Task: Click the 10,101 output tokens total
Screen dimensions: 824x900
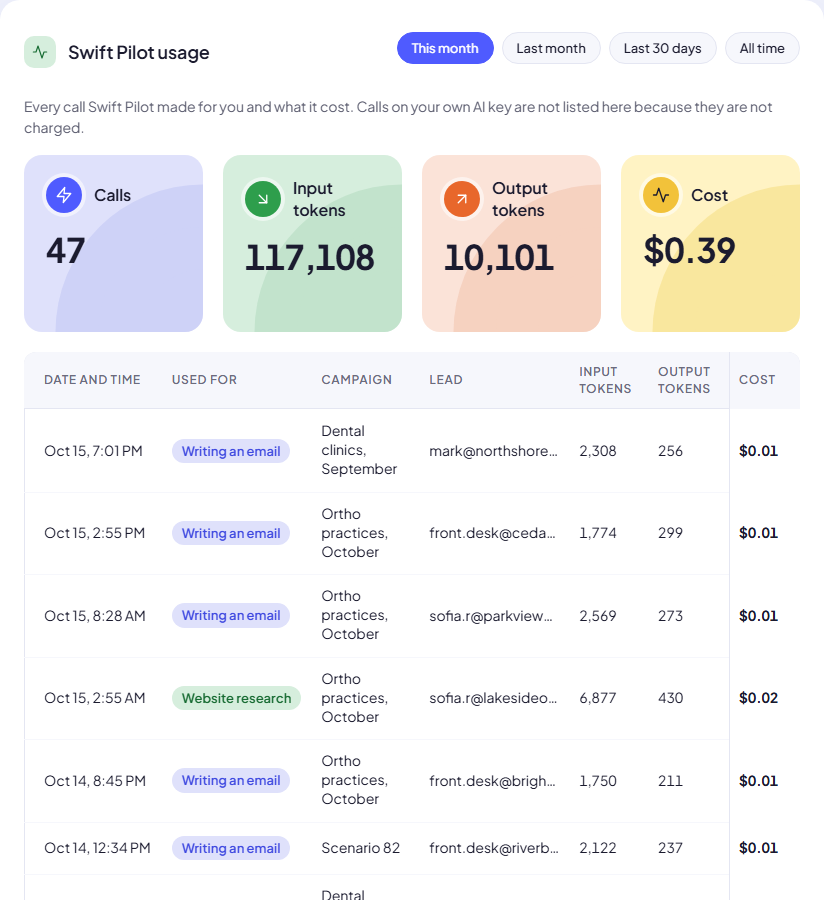Action: click(x=499, y=258)
